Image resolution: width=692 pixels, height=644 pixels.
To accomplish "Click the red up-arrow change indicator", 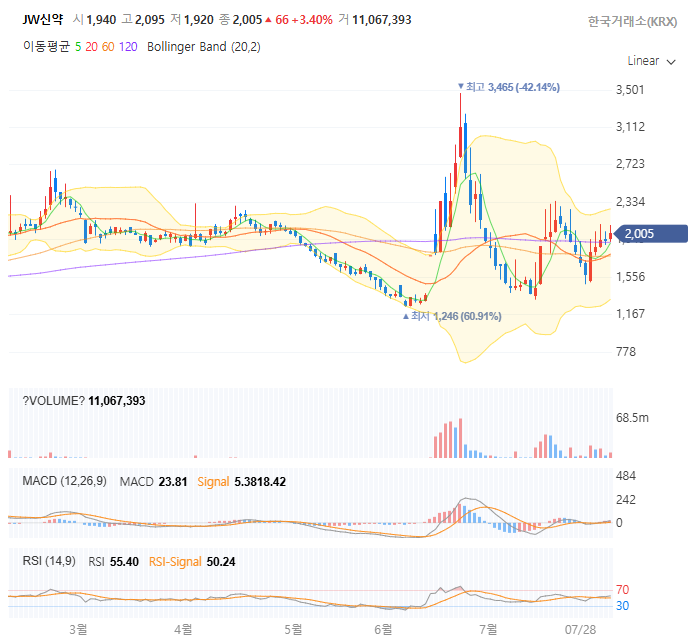I will (x=268, y=20).
